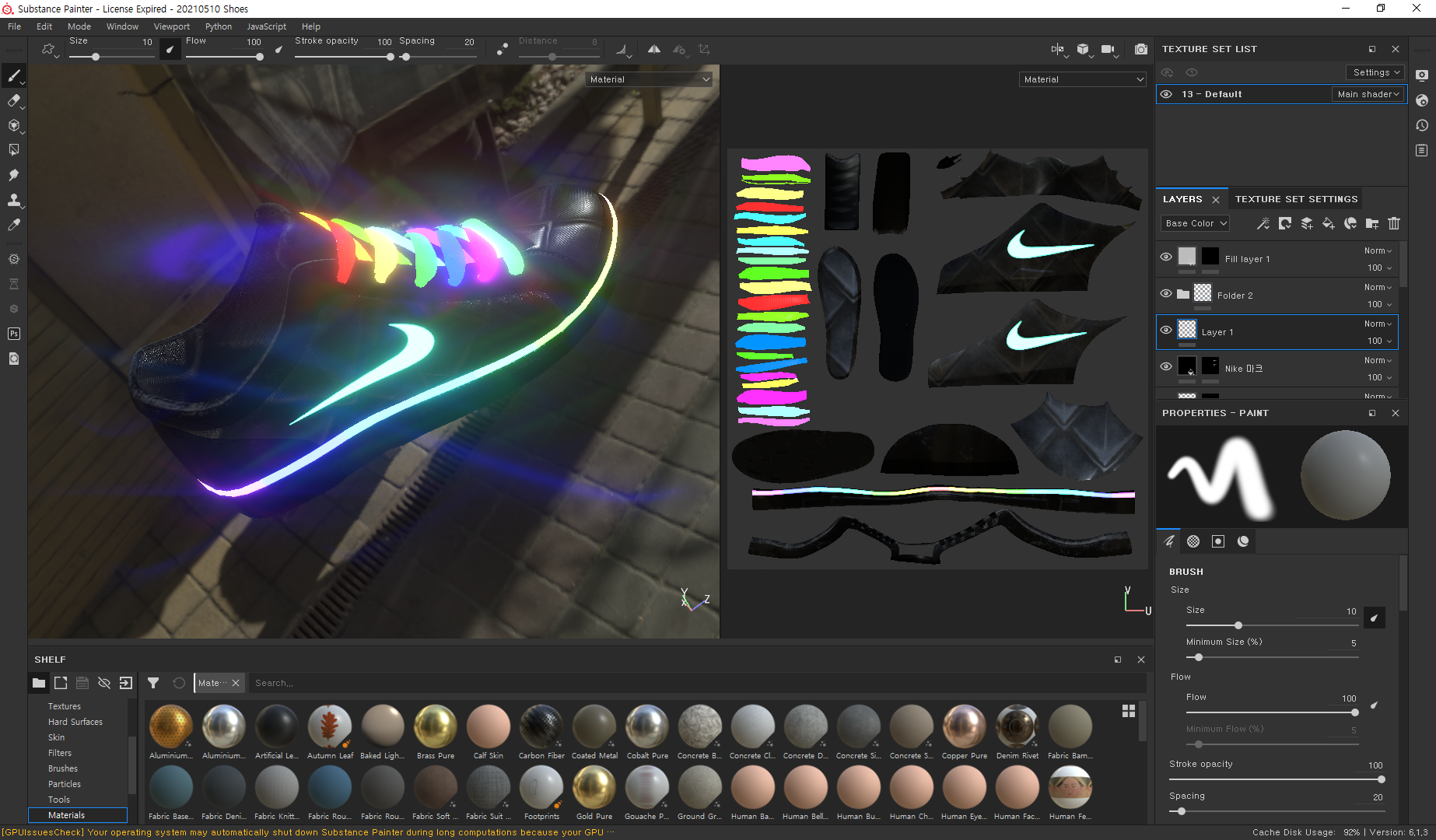This screenshot has height=840, width=1436.
Task: Open the Viewport menu
Action: (x=171, y=26)
